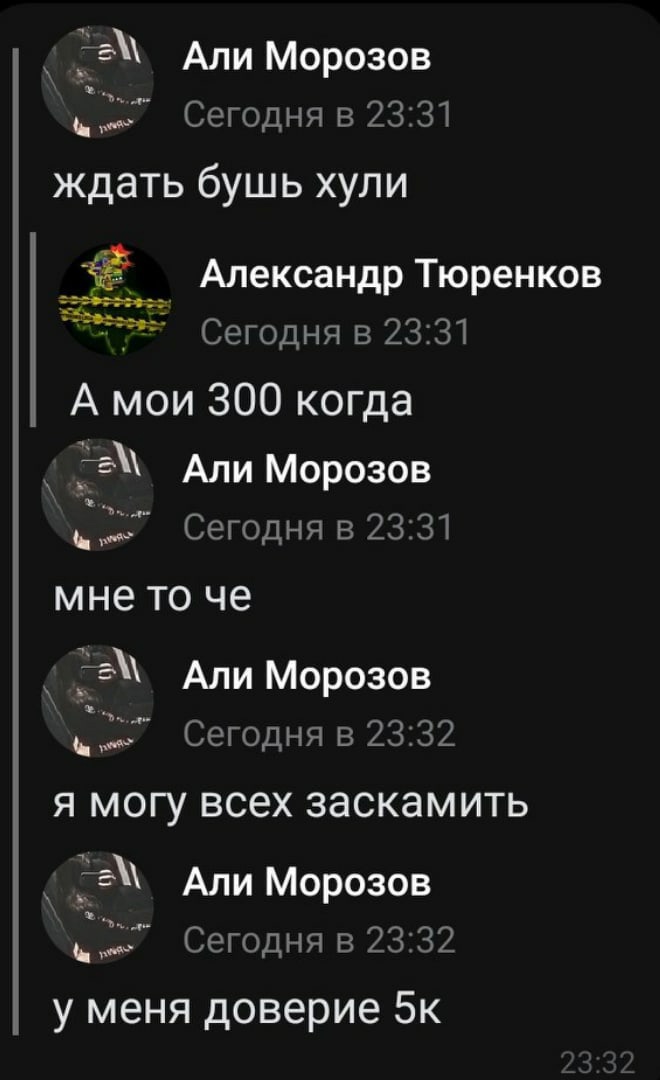The width and height of the screenshot is (660, 1080).
Task: Click the nested reply quote bar near Александр
Action: (x=32, y=331)
